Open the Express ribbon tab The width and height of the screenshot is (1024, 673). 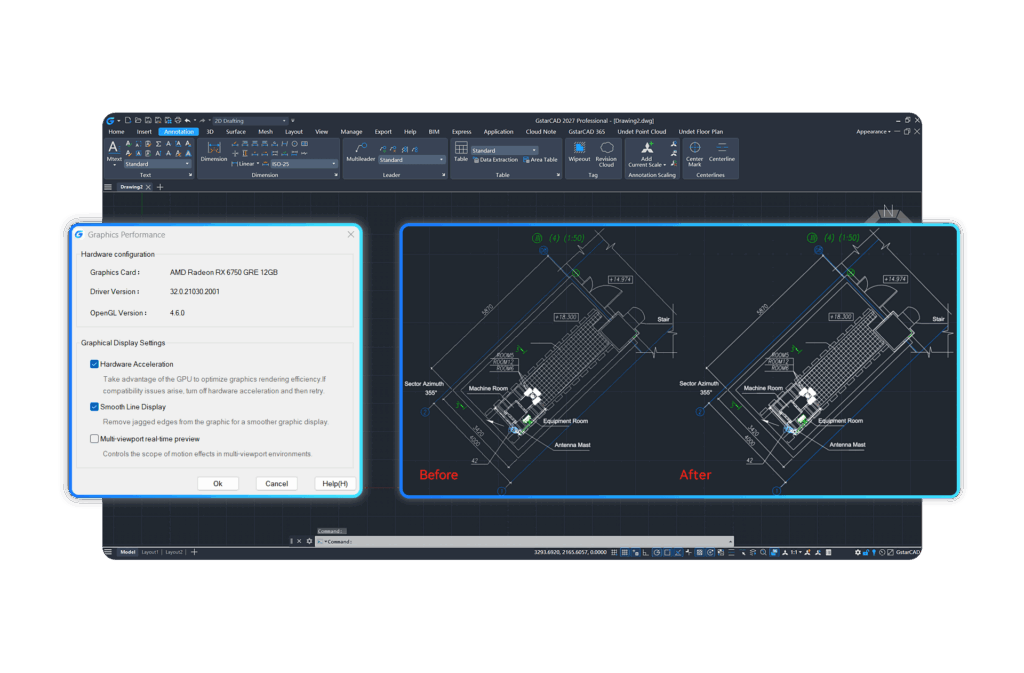(461, 132)
